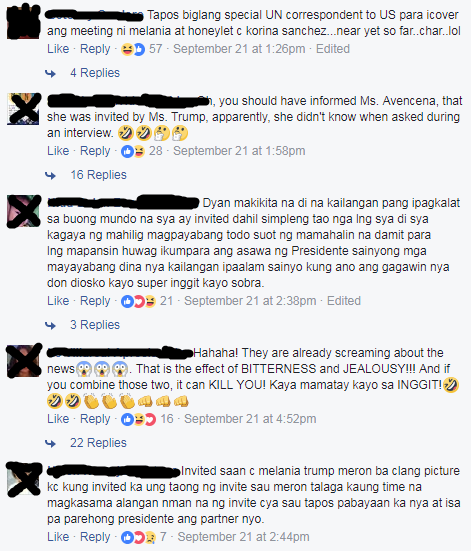Click reply arrow icon beside 22 Replies

pos(50,443)
